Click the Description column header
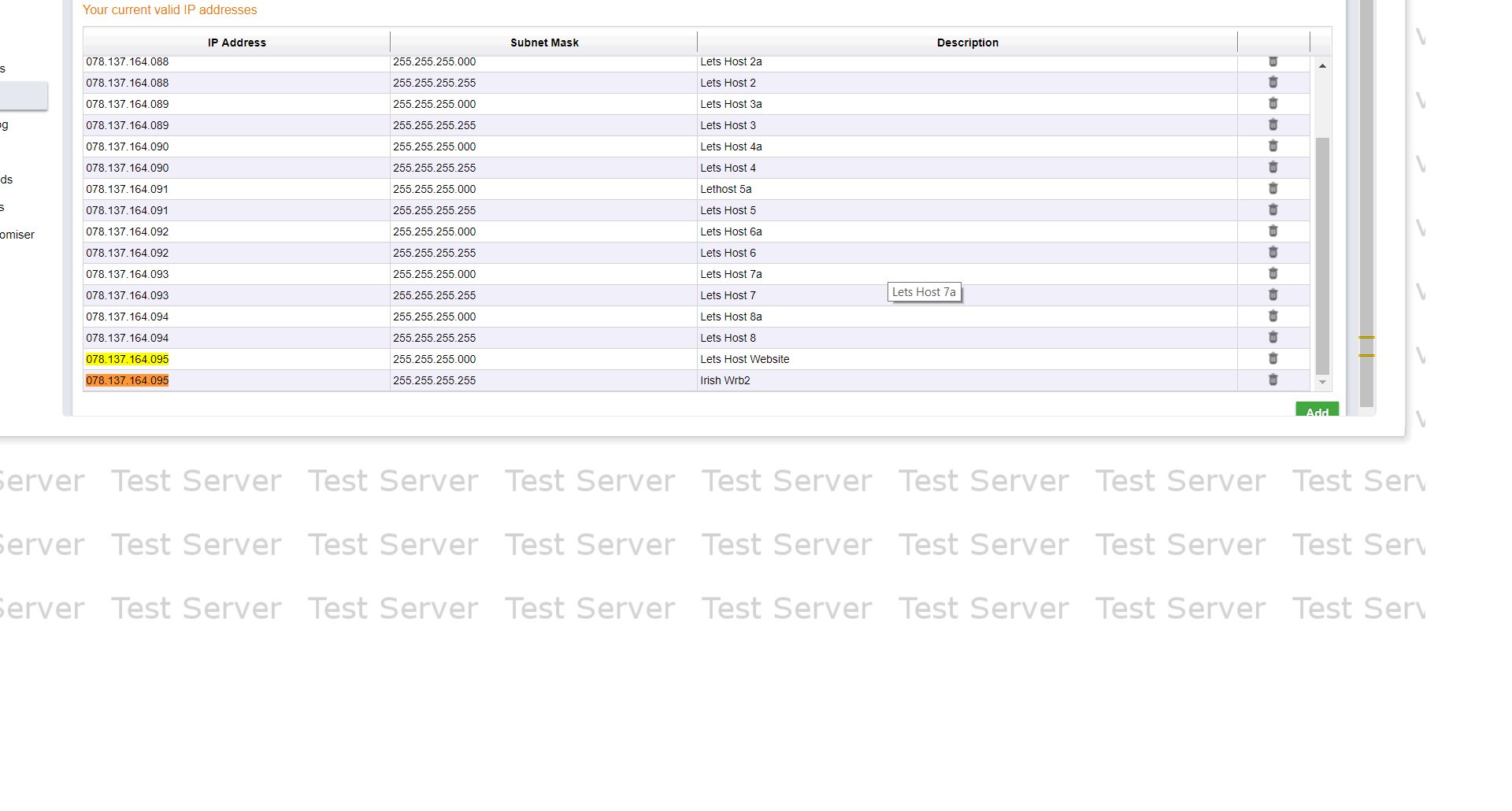 coord(967,43)
